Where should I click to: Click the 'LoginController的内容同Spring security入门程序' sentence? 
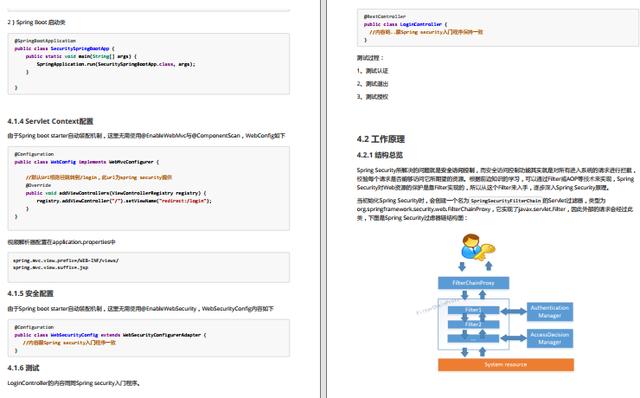(74, 383)
